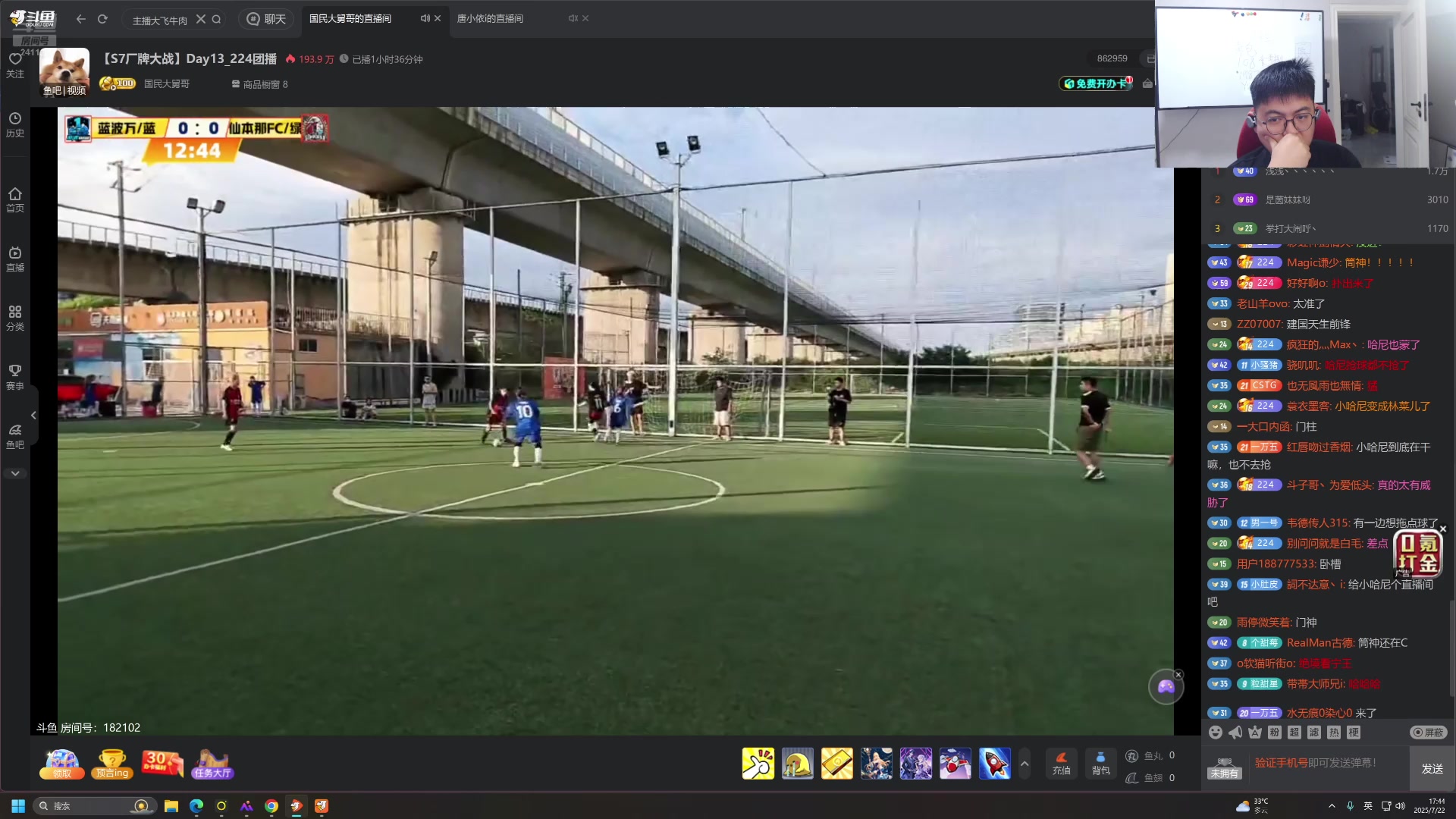
Task: Open streamer name 国民大舅哥
Action: click(167, 84)
